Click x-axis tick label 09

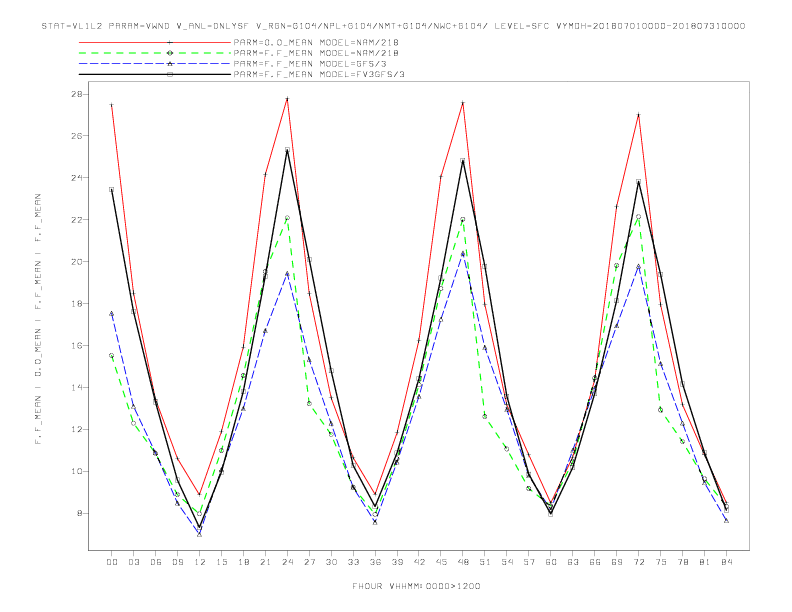(x=177, y=562)
